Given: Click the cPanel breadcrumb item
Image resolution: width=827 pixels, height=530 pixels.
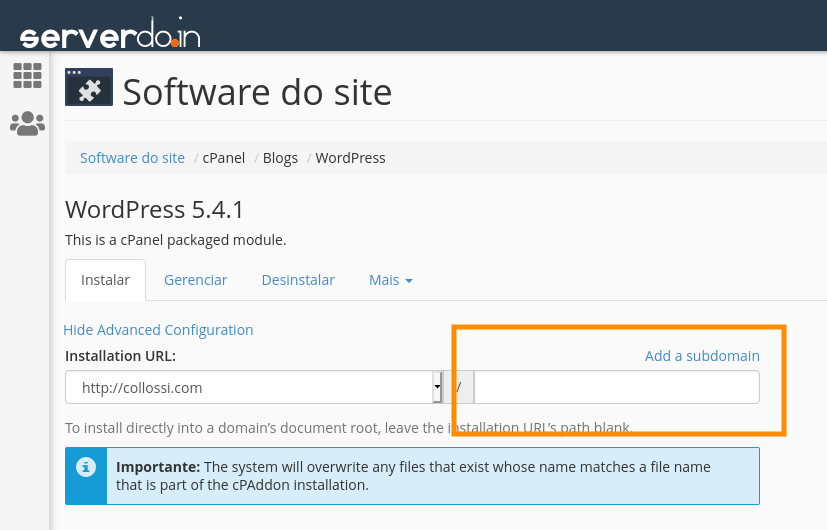Looking at the screenshot, I should click(x=223, y=158).
